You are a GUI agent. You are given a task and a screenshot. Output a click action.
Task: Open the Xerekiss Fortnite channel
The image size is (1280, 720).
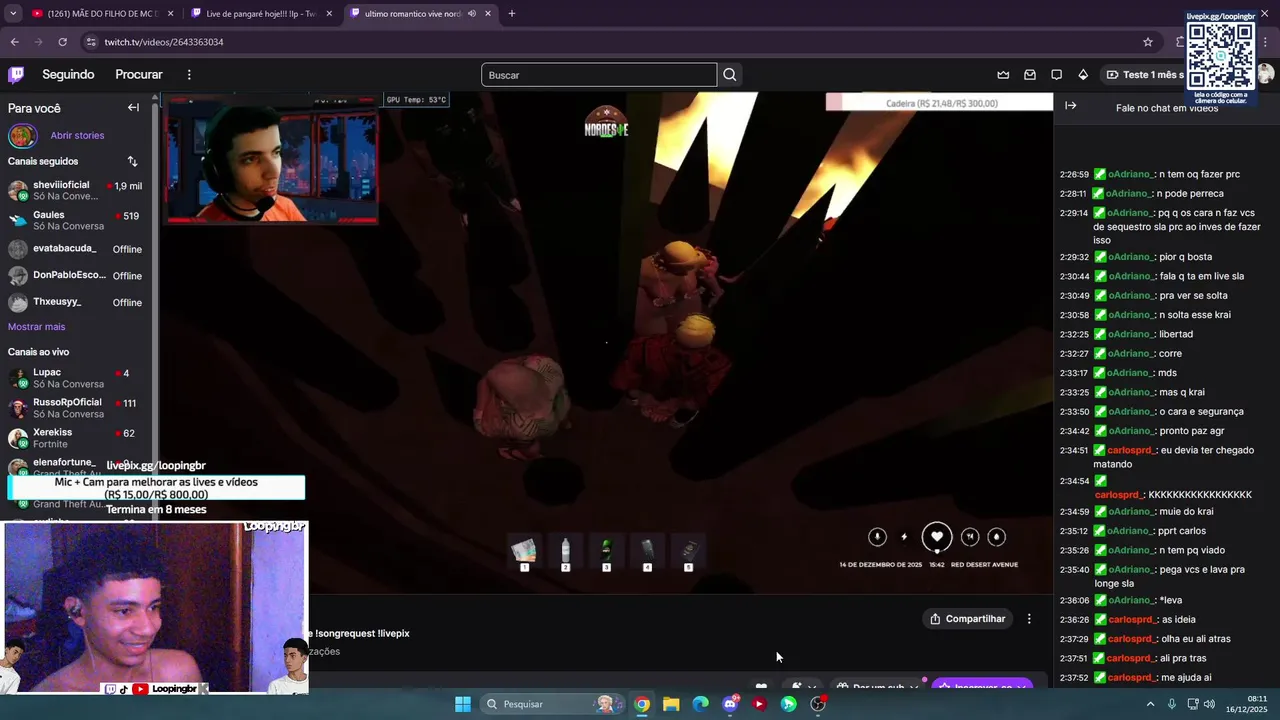tap(76, 438)
